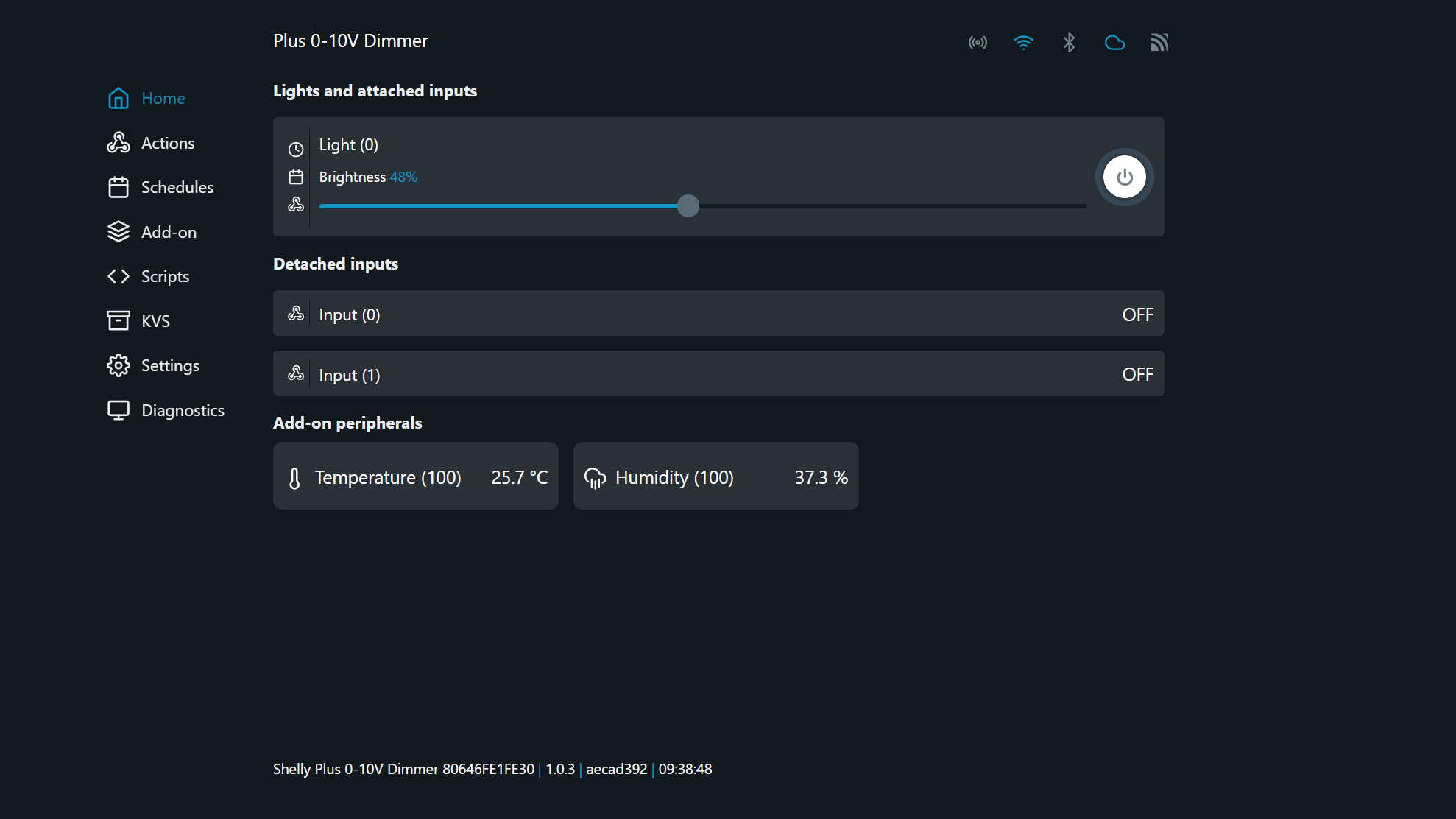
Task: Open the Temperature (100) peripheral card
Action: point(415,477)
